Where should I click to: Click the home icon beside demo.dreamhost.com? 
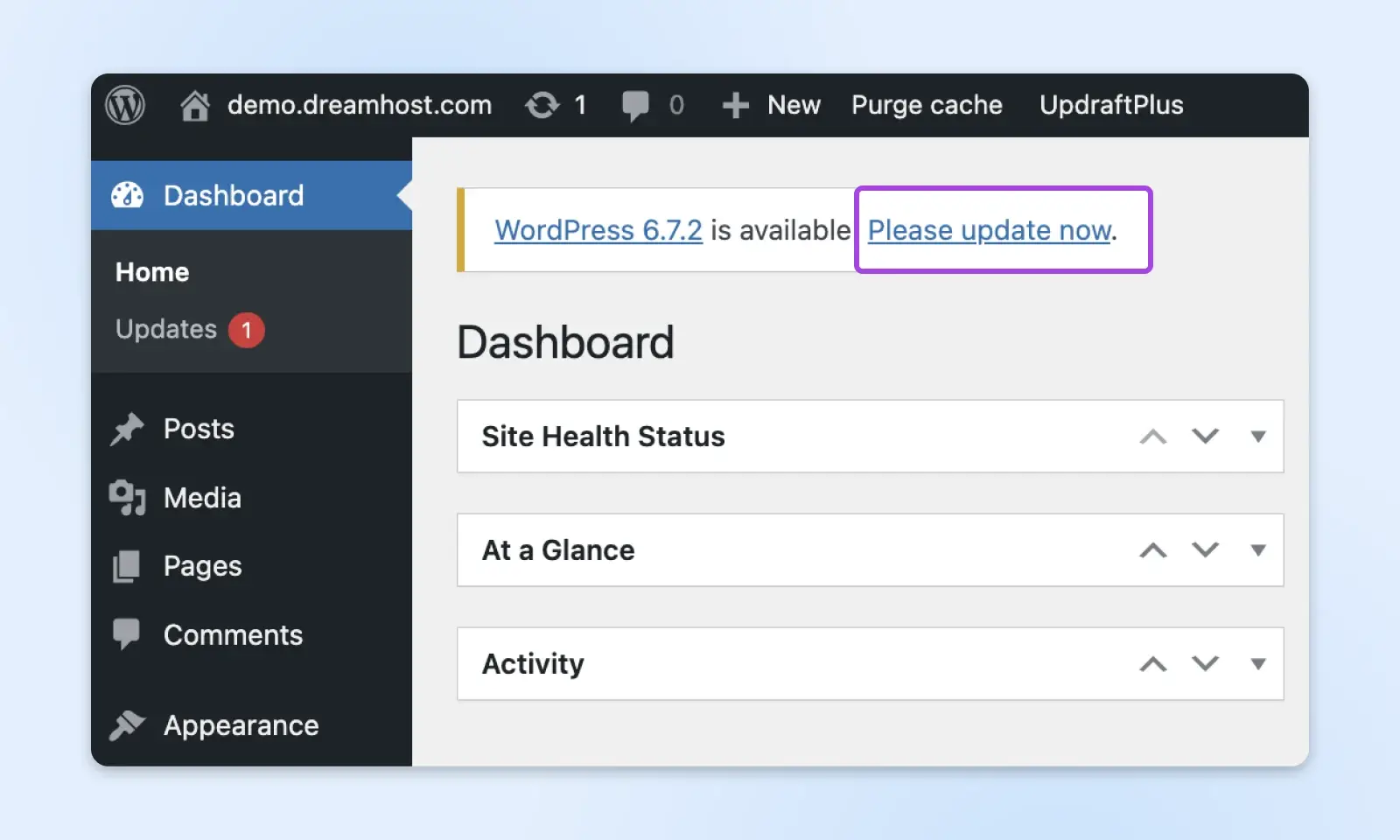(194, 106)
